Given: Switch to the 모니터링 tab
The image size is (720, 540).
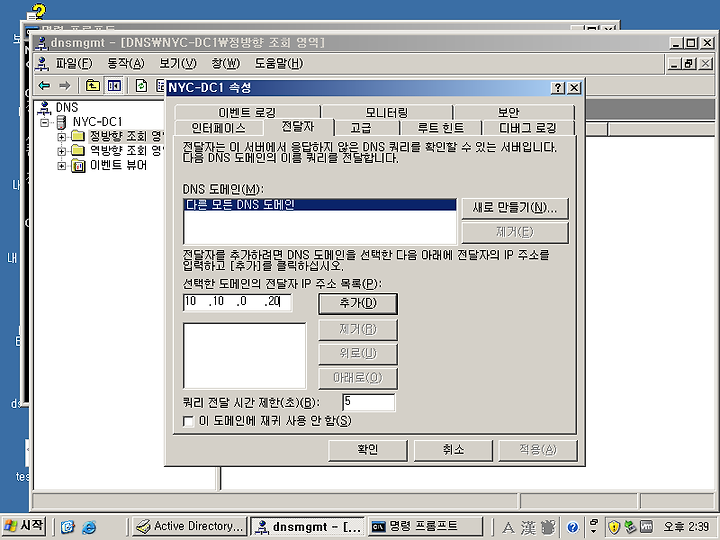Looking at the screenshot, I should pos(387,112).
